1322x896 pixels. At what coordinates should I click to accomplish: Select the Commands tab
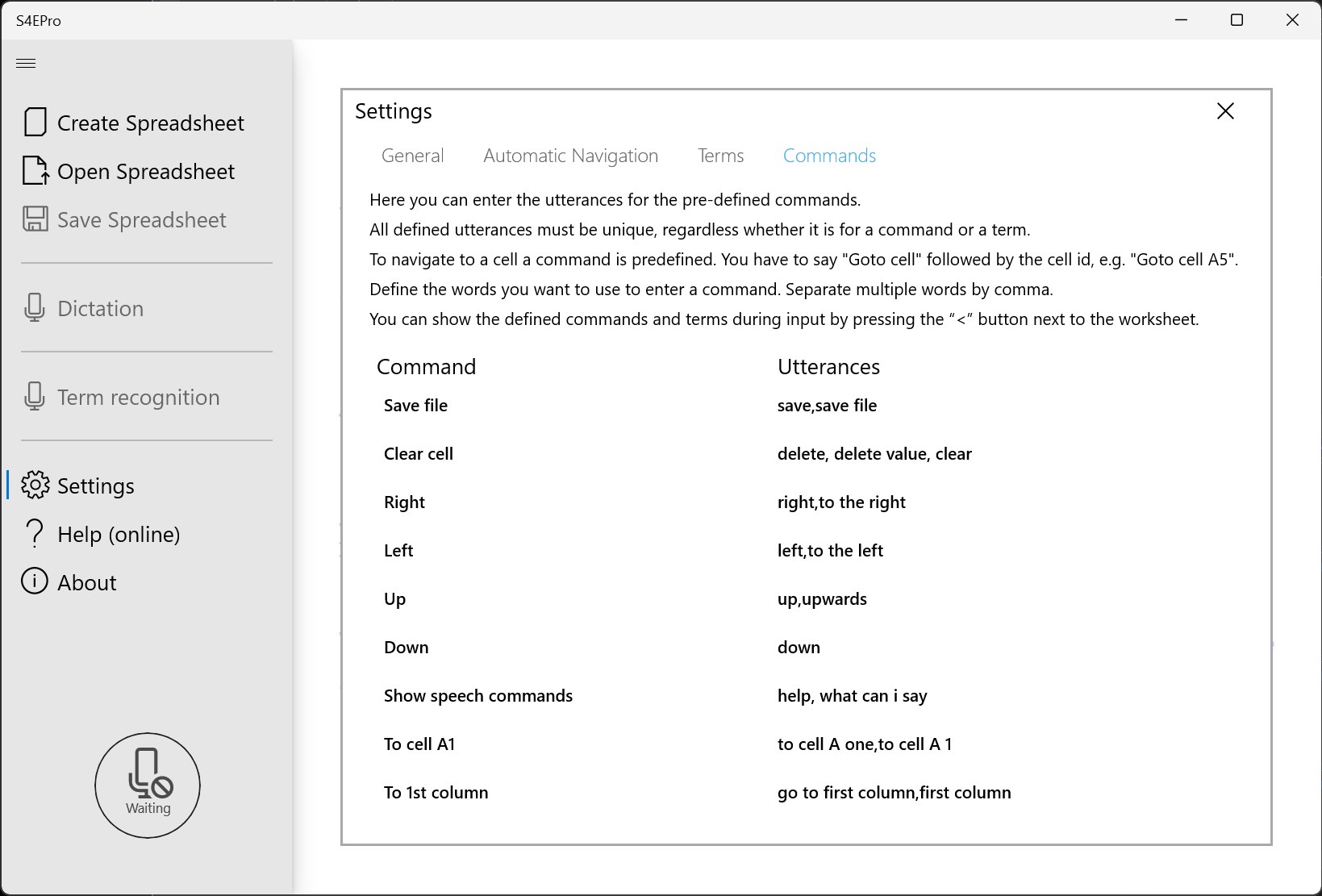coord(829,156)
